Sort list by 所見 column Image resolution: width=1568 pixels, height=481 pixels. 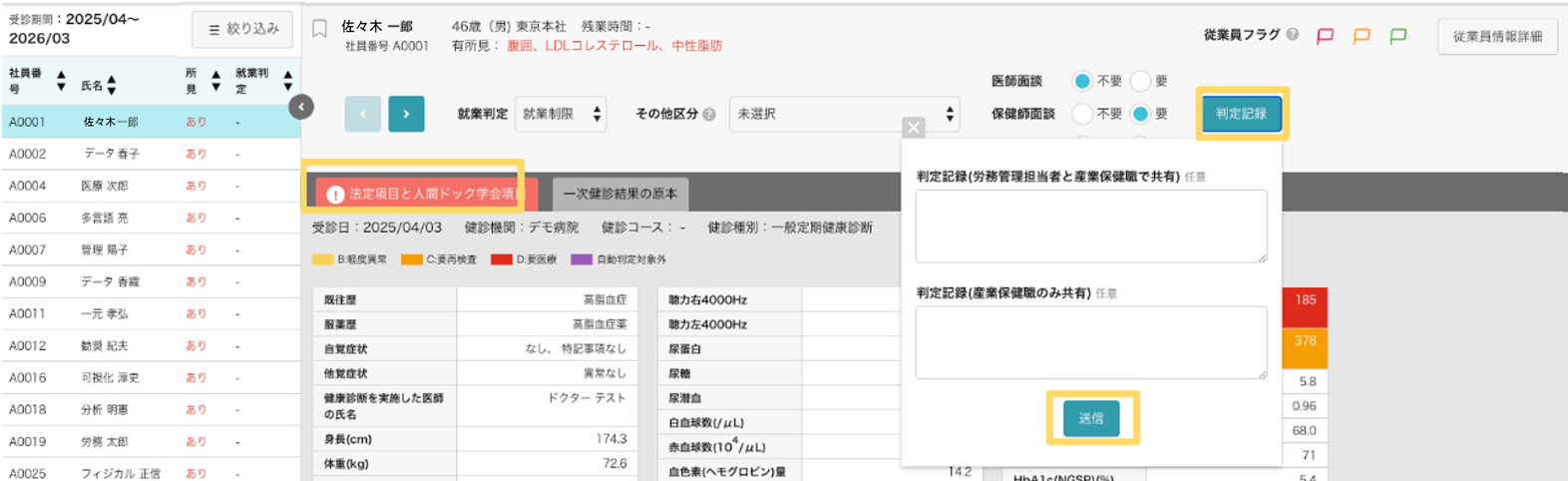[215, 81]
